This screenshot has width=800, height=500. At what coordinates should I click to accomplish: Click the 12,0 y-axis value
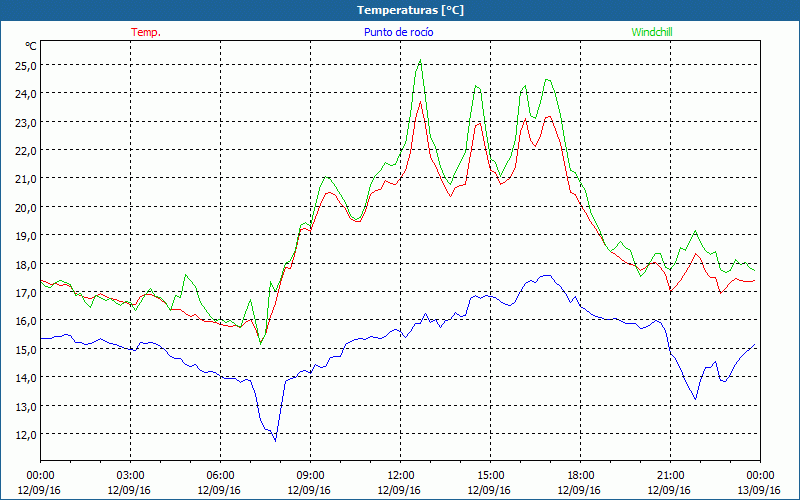pyautogui.click(x=26, y=435)
